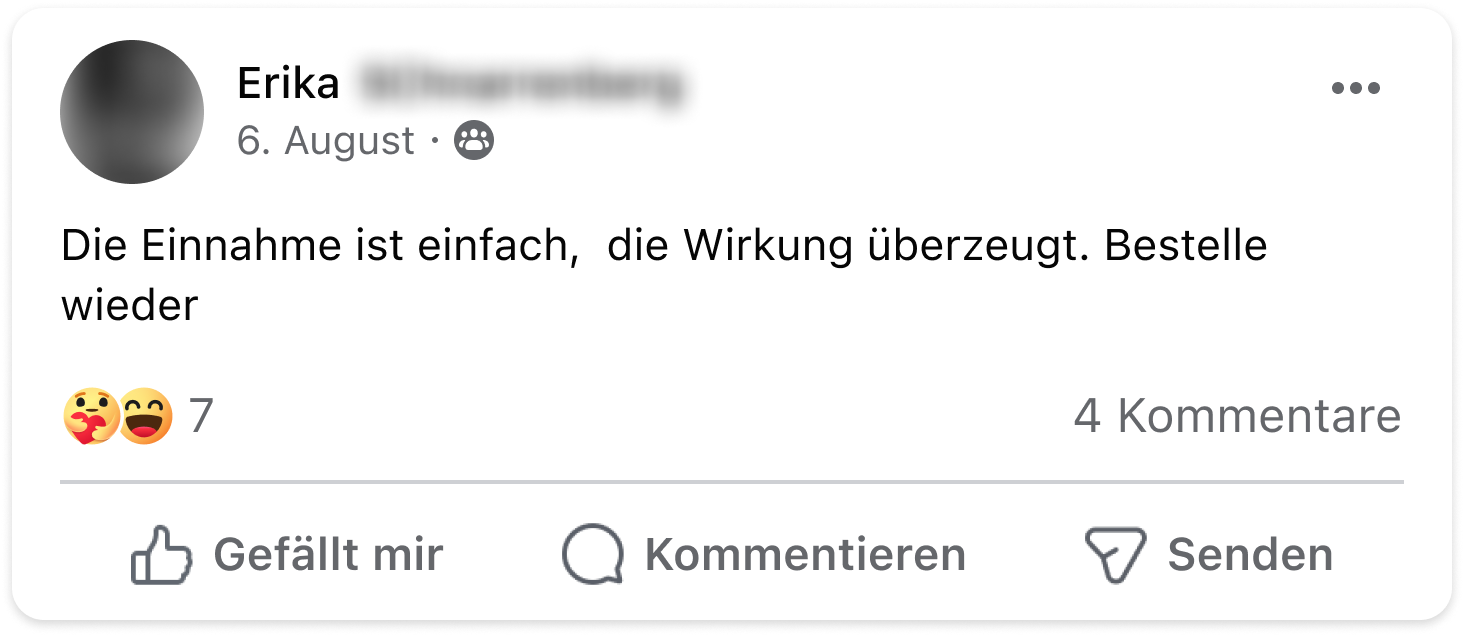Click the word Bestelle in the post
Viewport: 1464px width, 636px height.
pos(1186,246)
